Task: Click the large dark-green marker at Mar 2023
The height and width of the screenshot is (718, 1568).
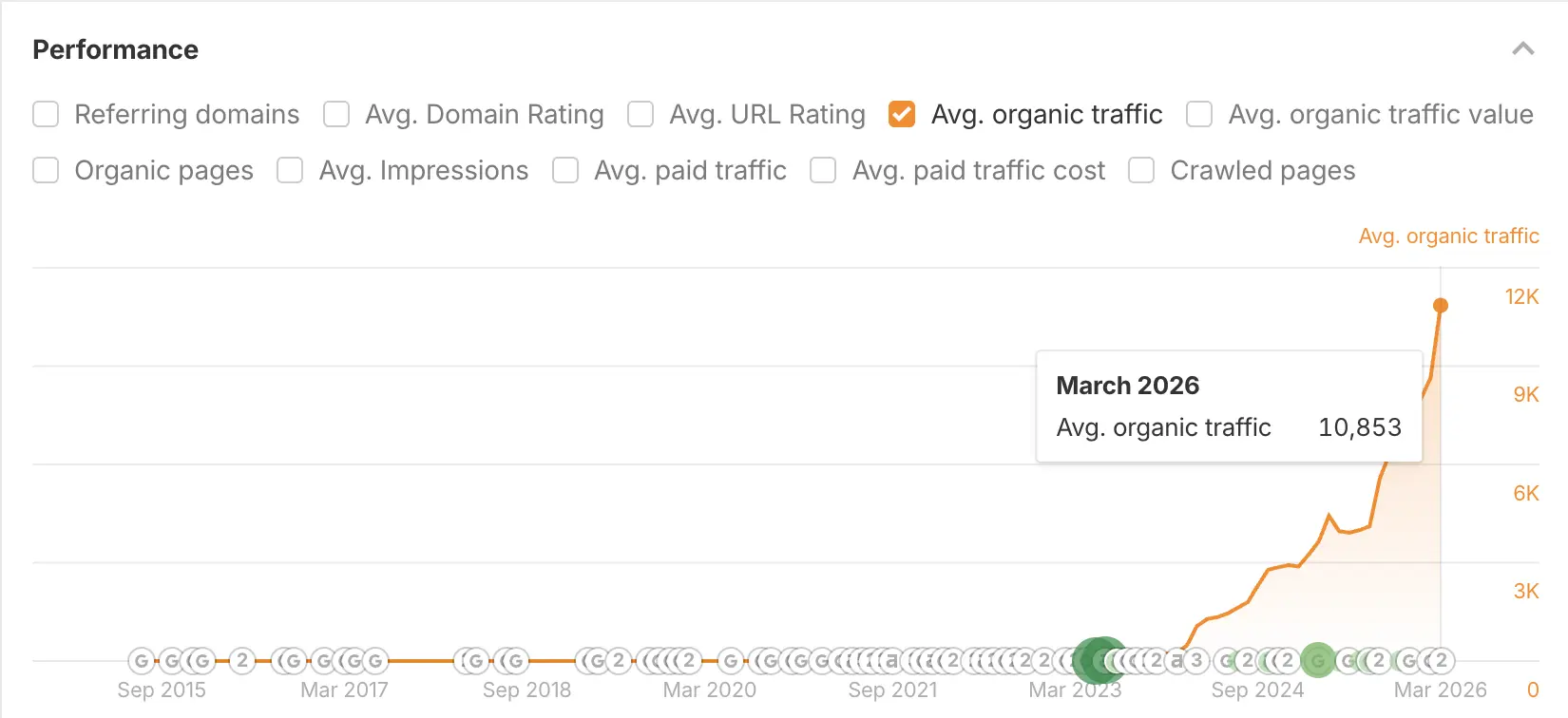Action: 1098,660
